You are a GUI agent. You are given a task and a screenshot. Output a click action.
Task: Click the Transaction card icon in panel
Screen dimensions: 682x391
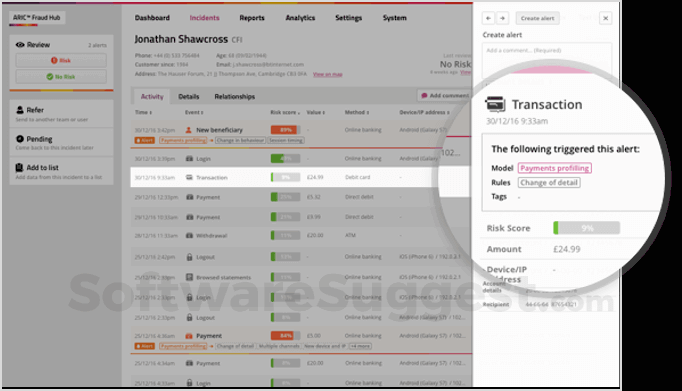[495, 104]
